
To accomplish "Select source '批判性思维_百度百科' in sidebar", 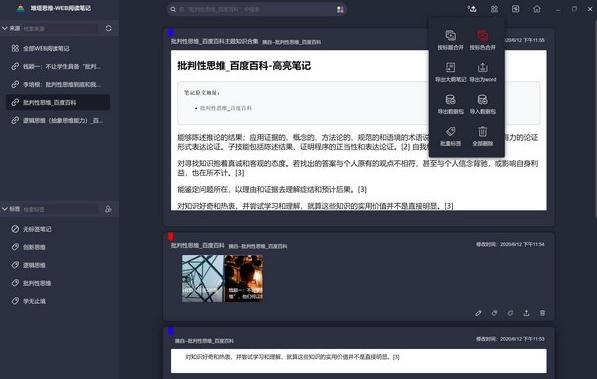I will tap(58, 102).
